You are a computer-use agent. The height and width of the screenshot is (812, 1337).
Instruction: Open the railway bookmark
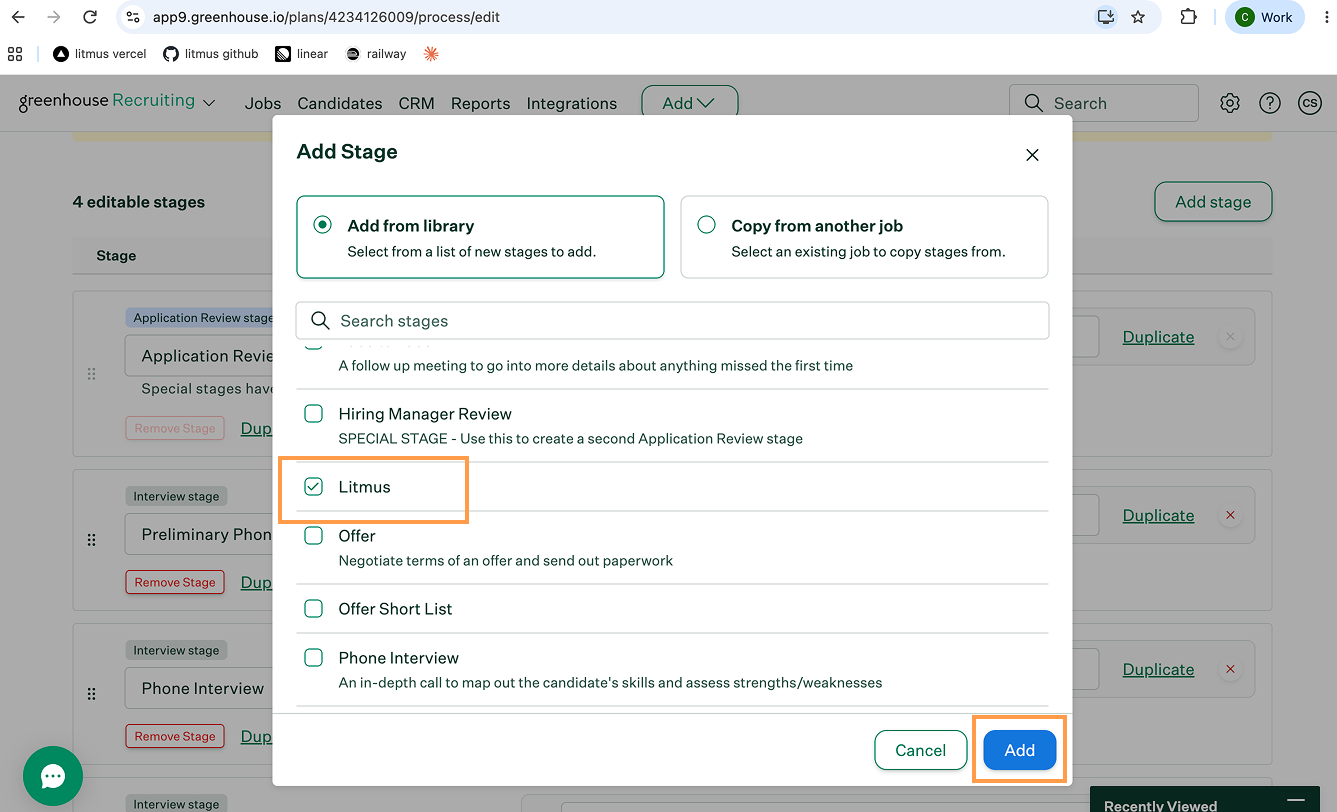(376, 54)
